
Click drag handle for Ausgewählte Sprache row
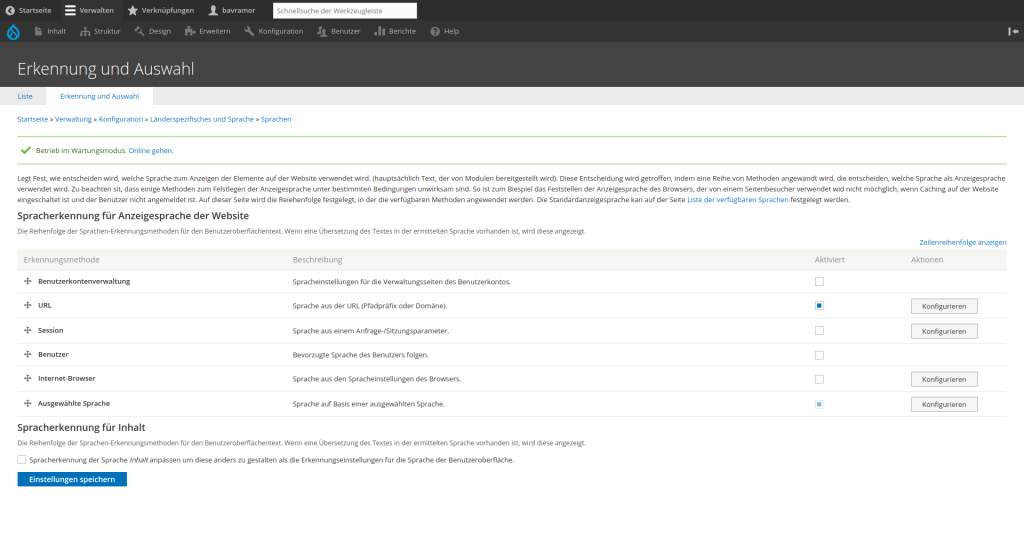pyautogui.click(x=27, y=404)
